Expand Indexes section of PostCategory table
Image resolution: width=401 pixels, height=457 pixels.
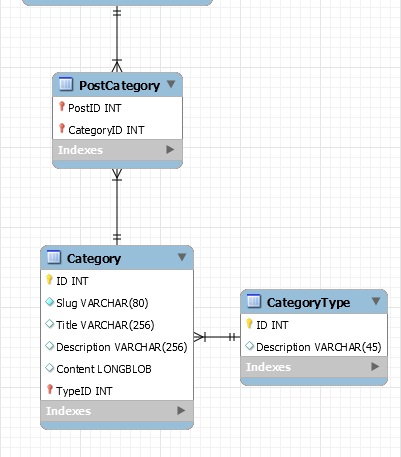170,150
